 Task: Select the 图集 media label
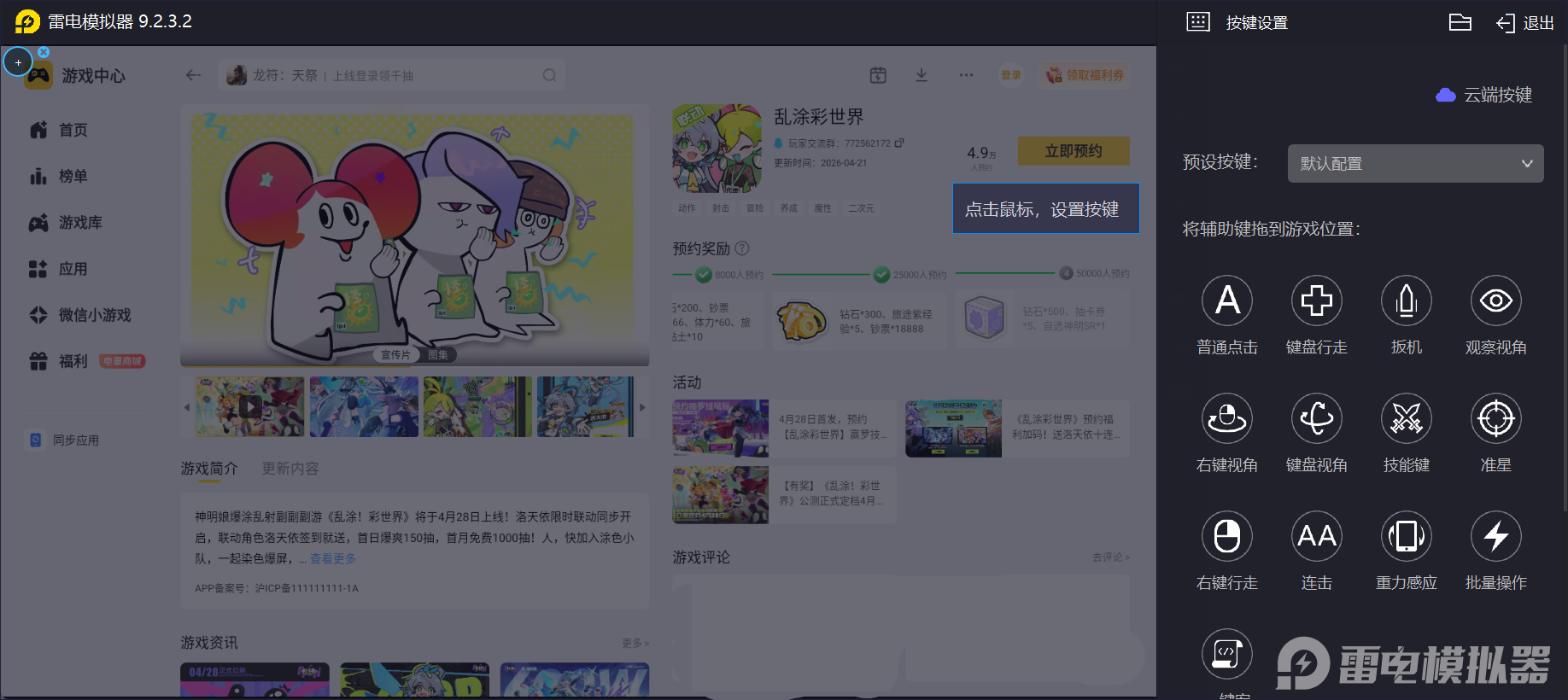tap(438, 354)
